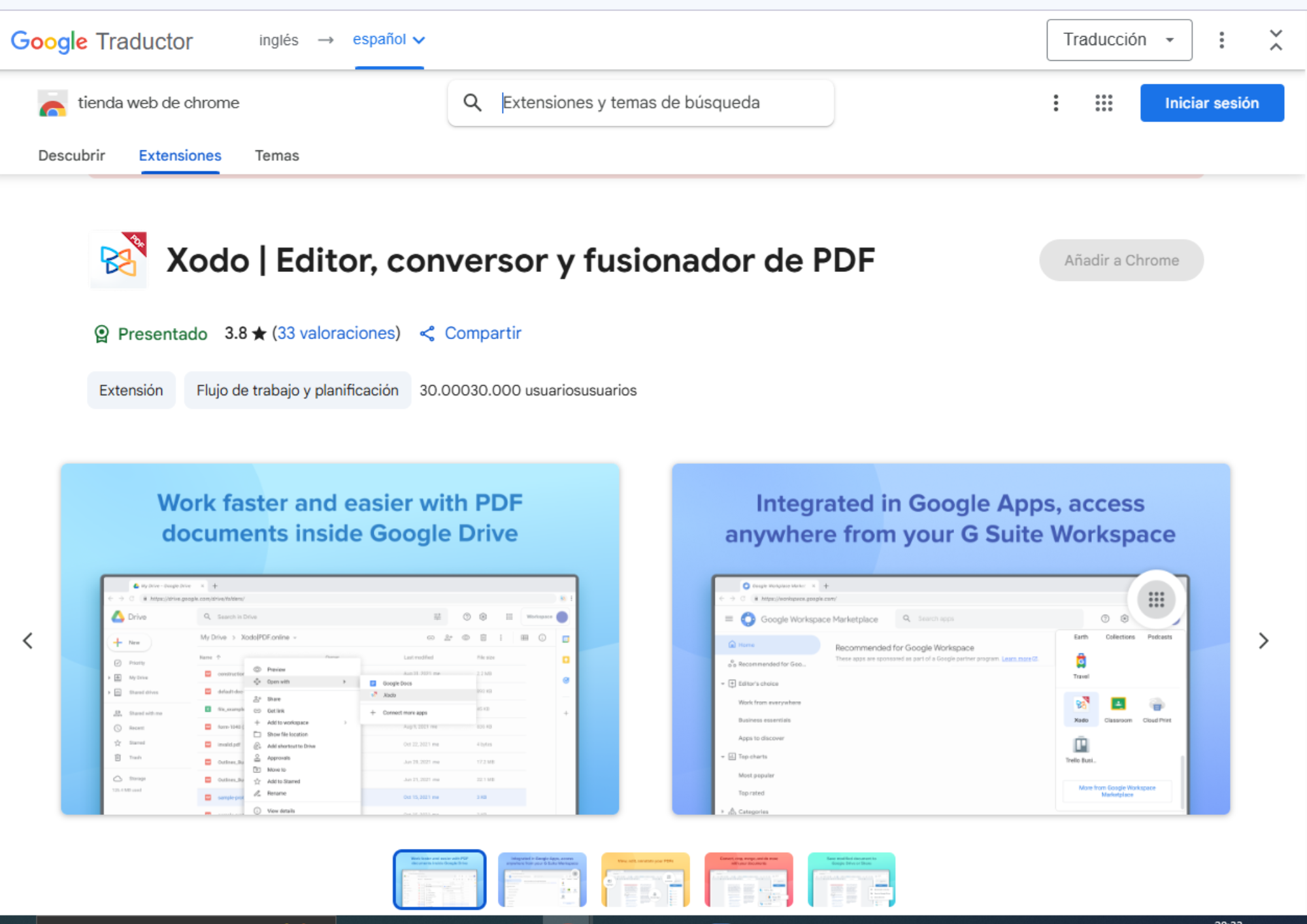Click Iniciar sesión button

click(x=1212, y=103)
